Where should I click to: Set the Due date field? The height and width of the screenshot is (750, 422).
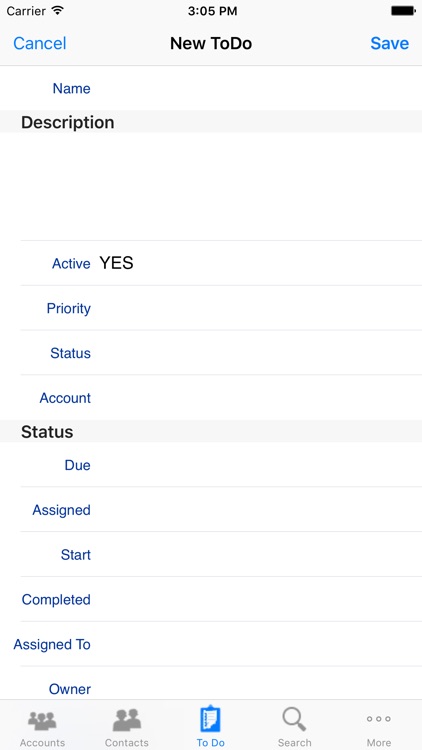click(211, 465)
